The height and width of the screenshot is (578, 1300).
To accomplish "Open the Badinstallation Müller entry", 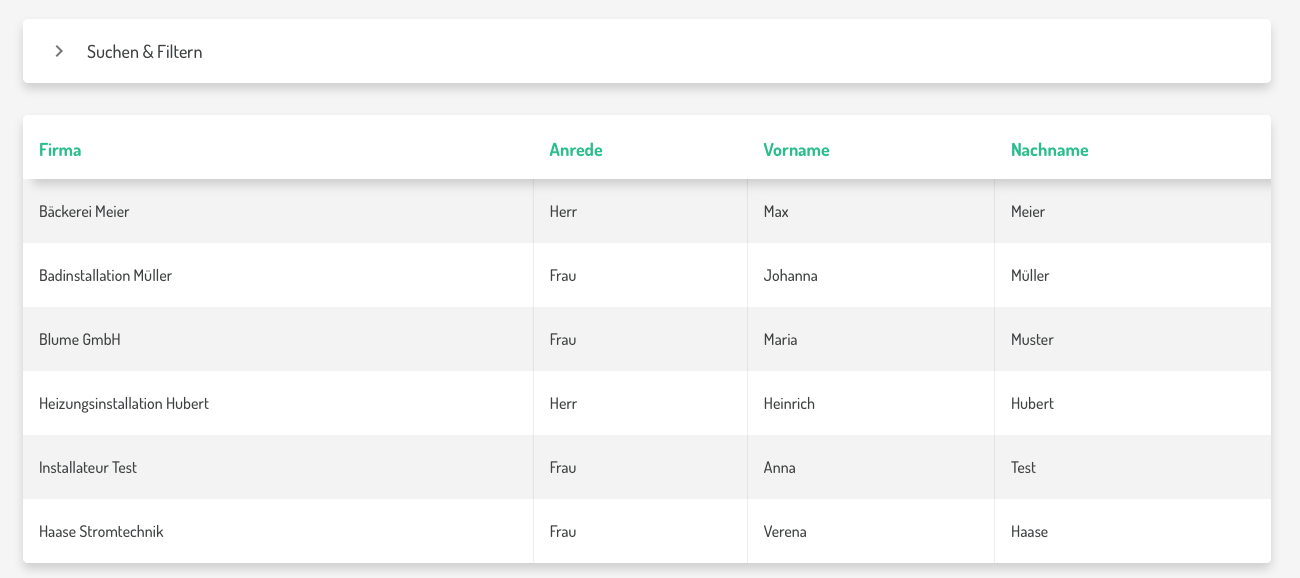I will [105, 276].
